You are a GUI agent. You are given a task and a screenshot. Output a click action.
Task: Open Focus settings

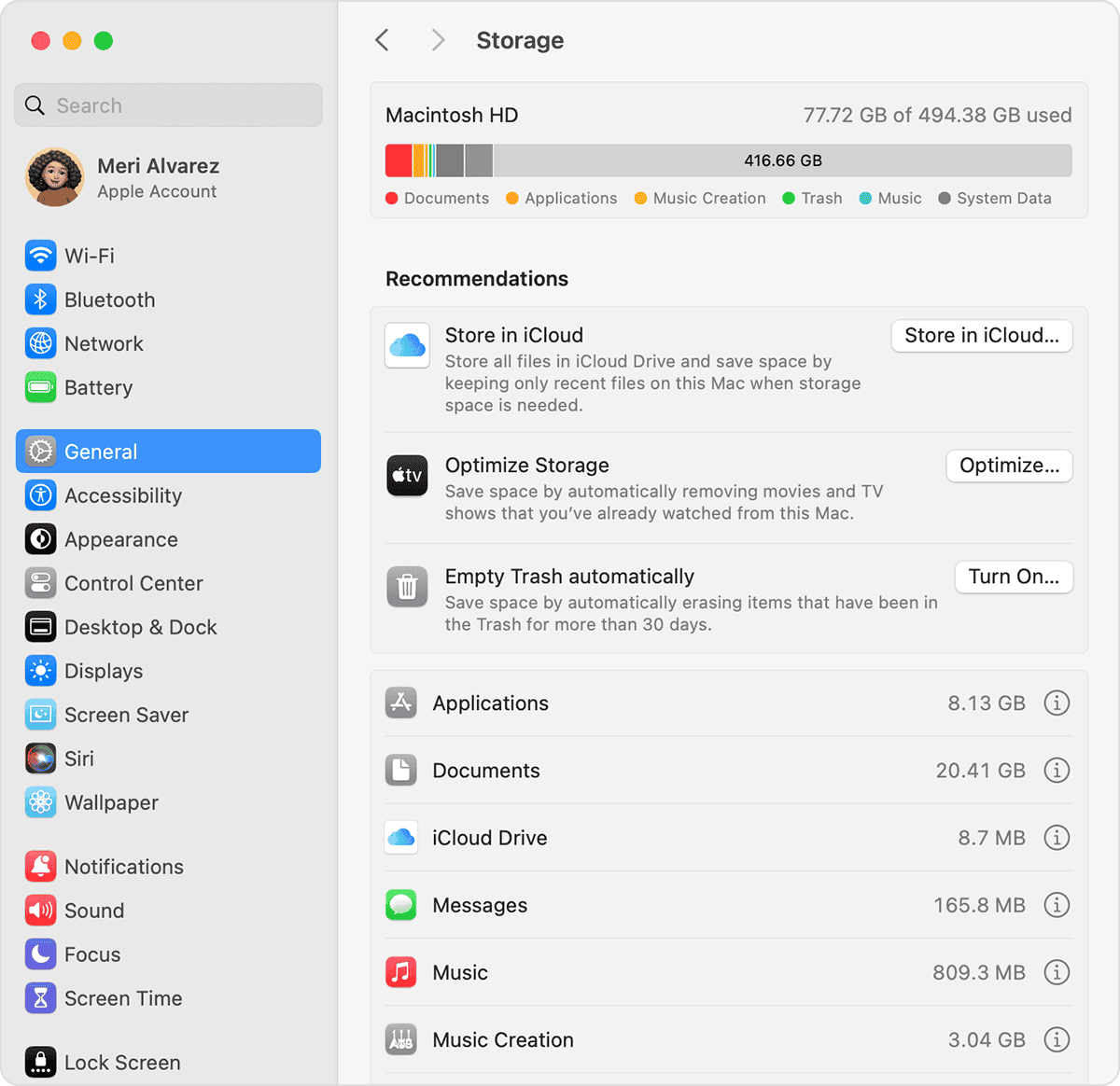(91, 954)
